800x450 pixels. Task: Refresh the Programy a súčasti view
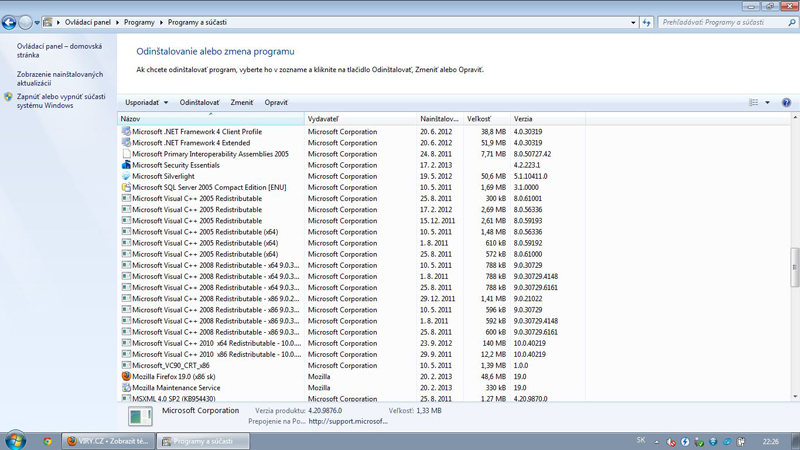[x=646, y=22]
